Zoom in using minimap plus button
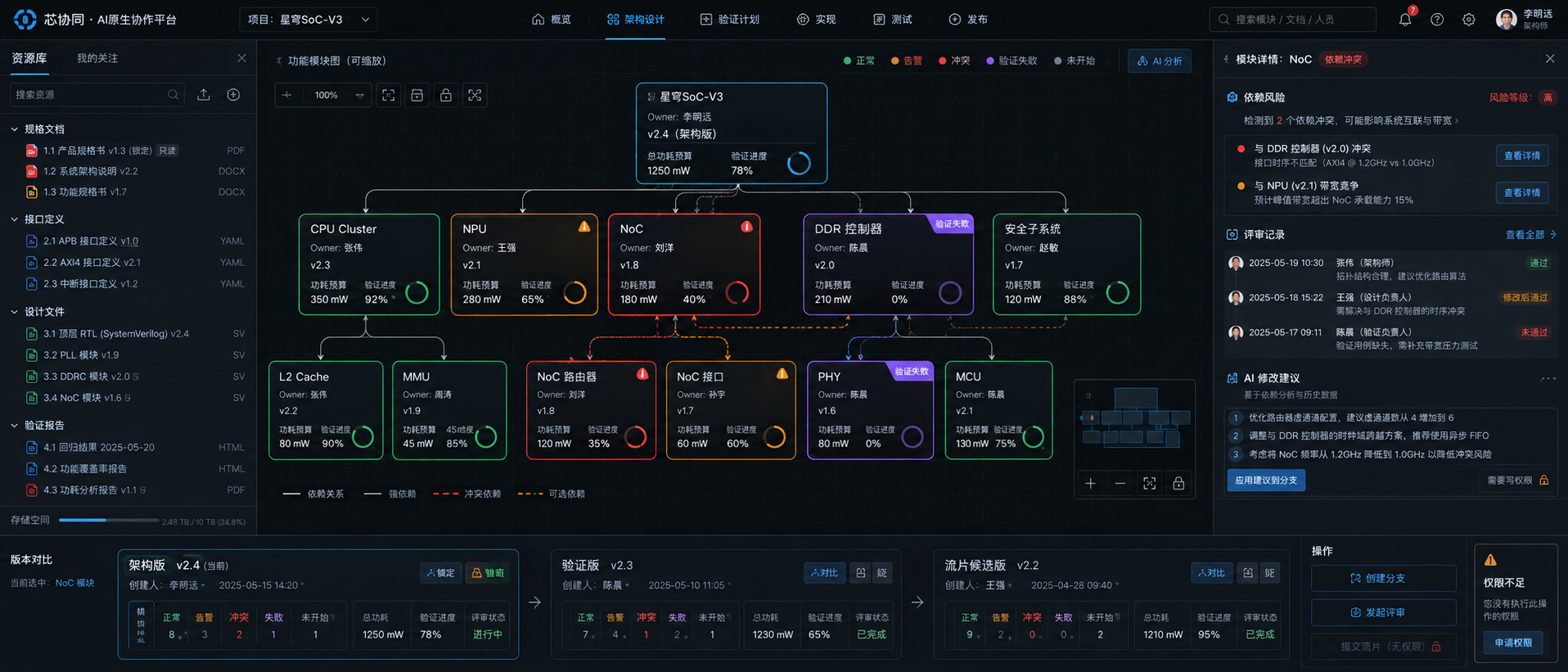1568x672 pixels. [1091, 484]
